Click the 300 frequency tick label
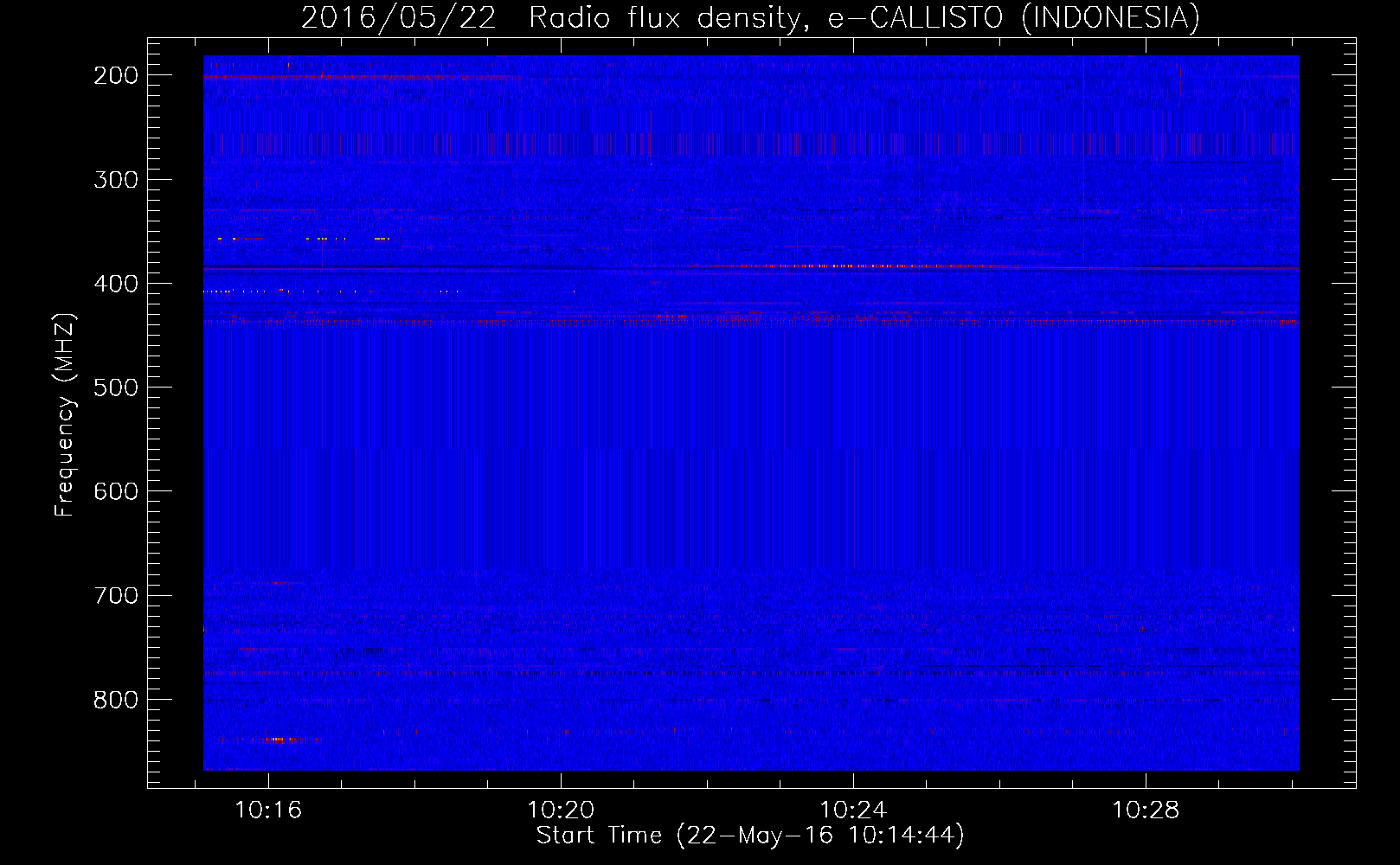The height and width of the screenshot is (865, 1400). click(116, 180)
